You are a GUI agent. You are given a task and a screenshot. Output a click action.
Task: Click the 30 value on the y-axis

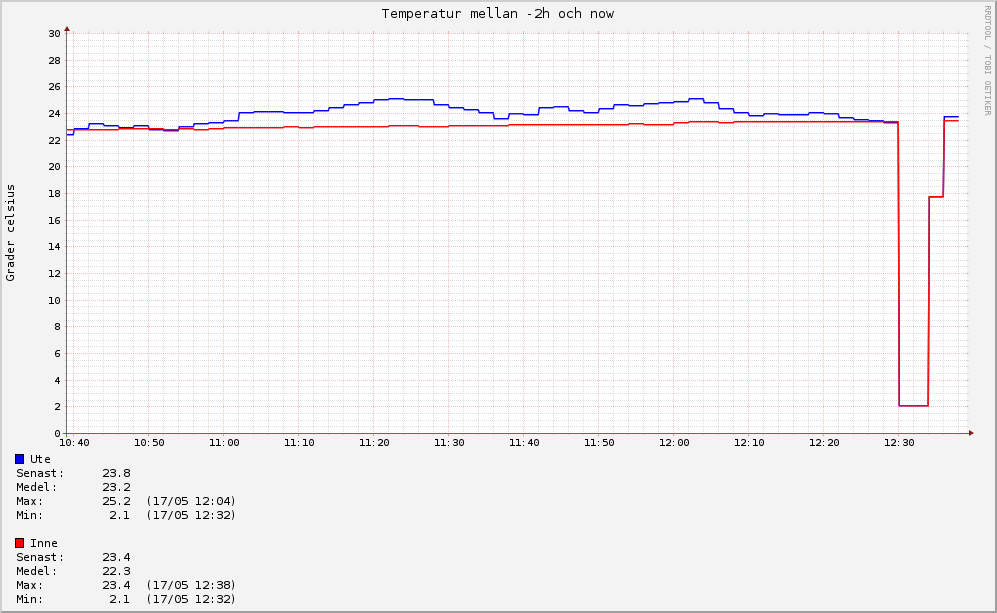pos(55,33)
